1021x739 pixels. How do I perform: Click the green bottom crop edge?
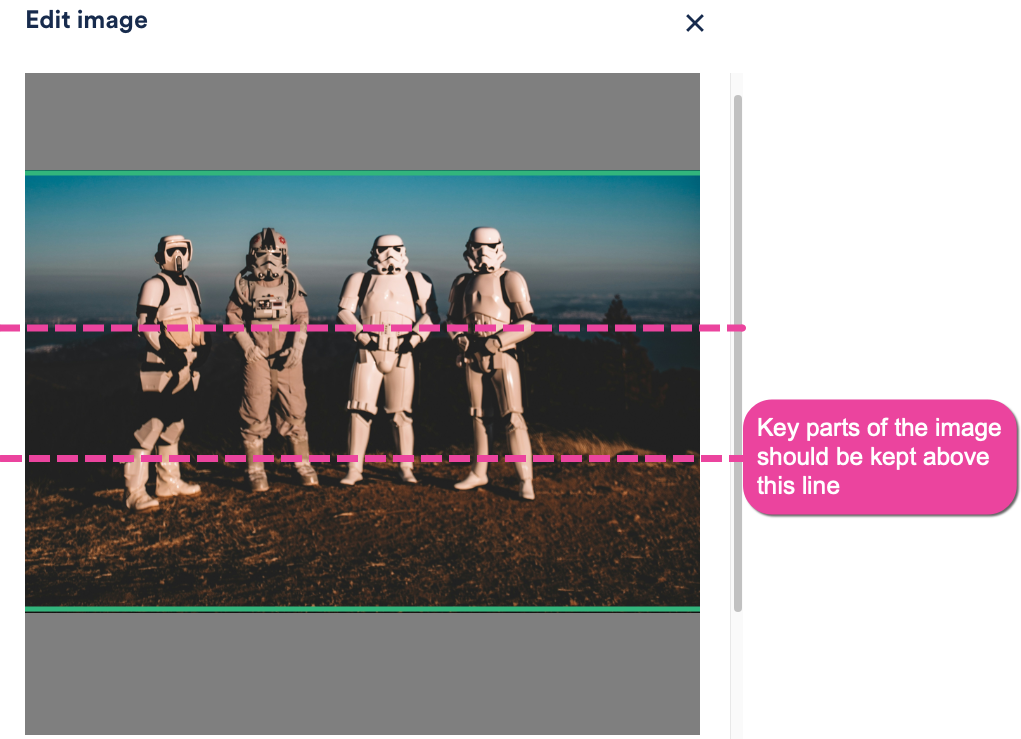tap(362, 609)
